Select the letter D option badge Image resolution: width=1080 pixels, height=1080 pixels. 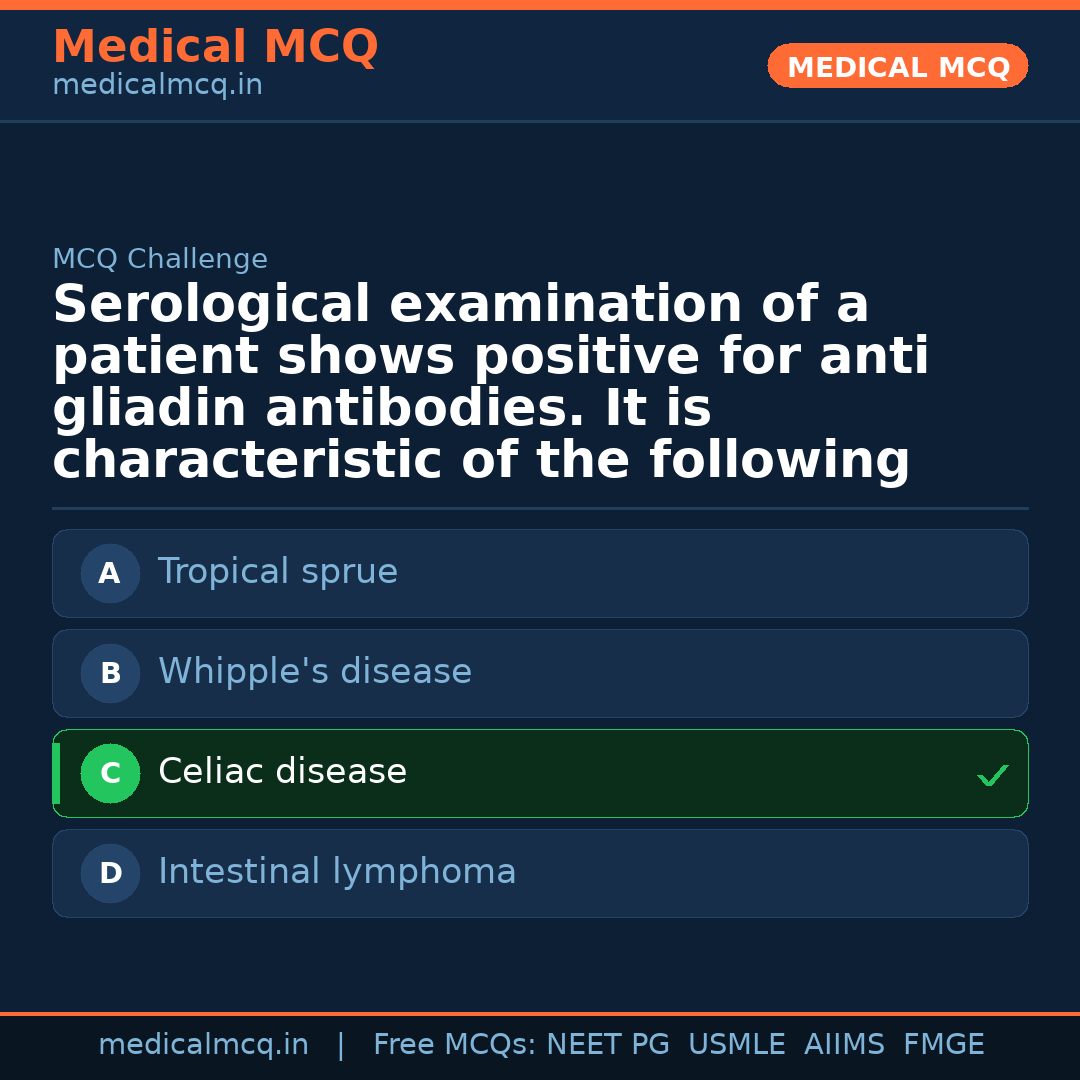[110, 873]
